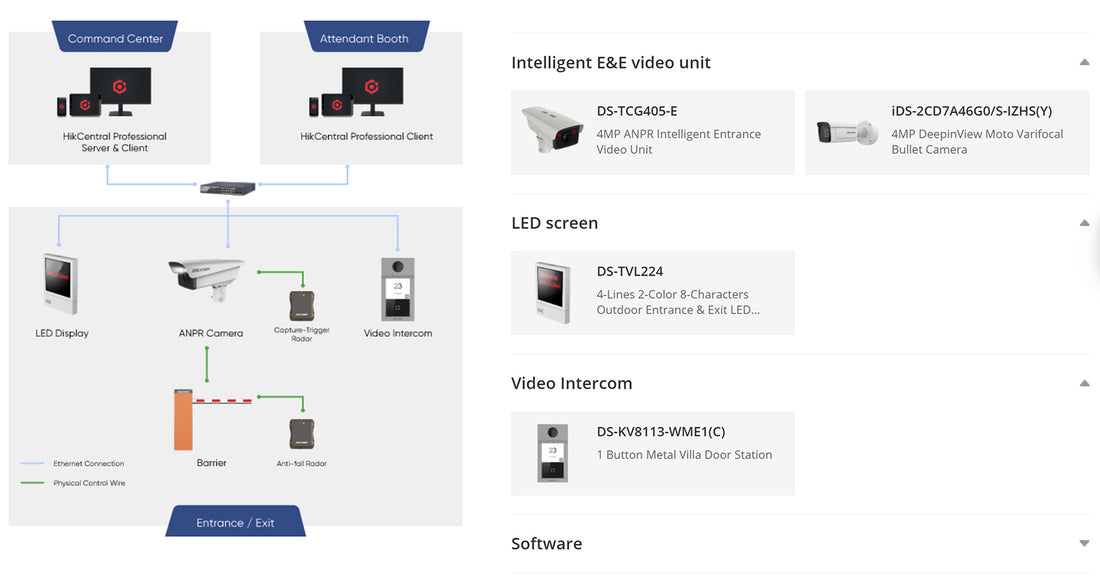Click the Anti-fall Radar icon
The image size is (1100, 580).
302,434
